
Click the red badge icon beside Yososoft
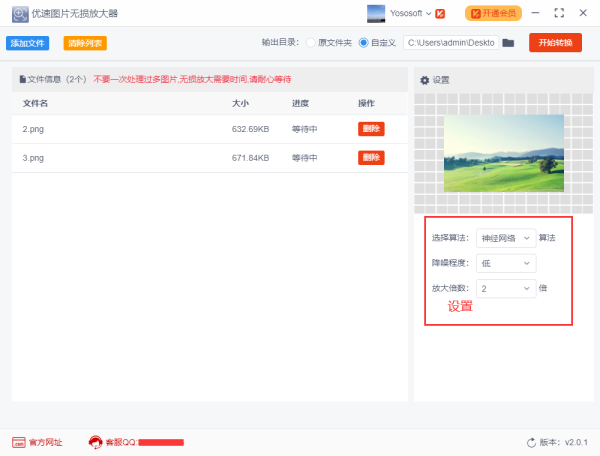point(440,14)
